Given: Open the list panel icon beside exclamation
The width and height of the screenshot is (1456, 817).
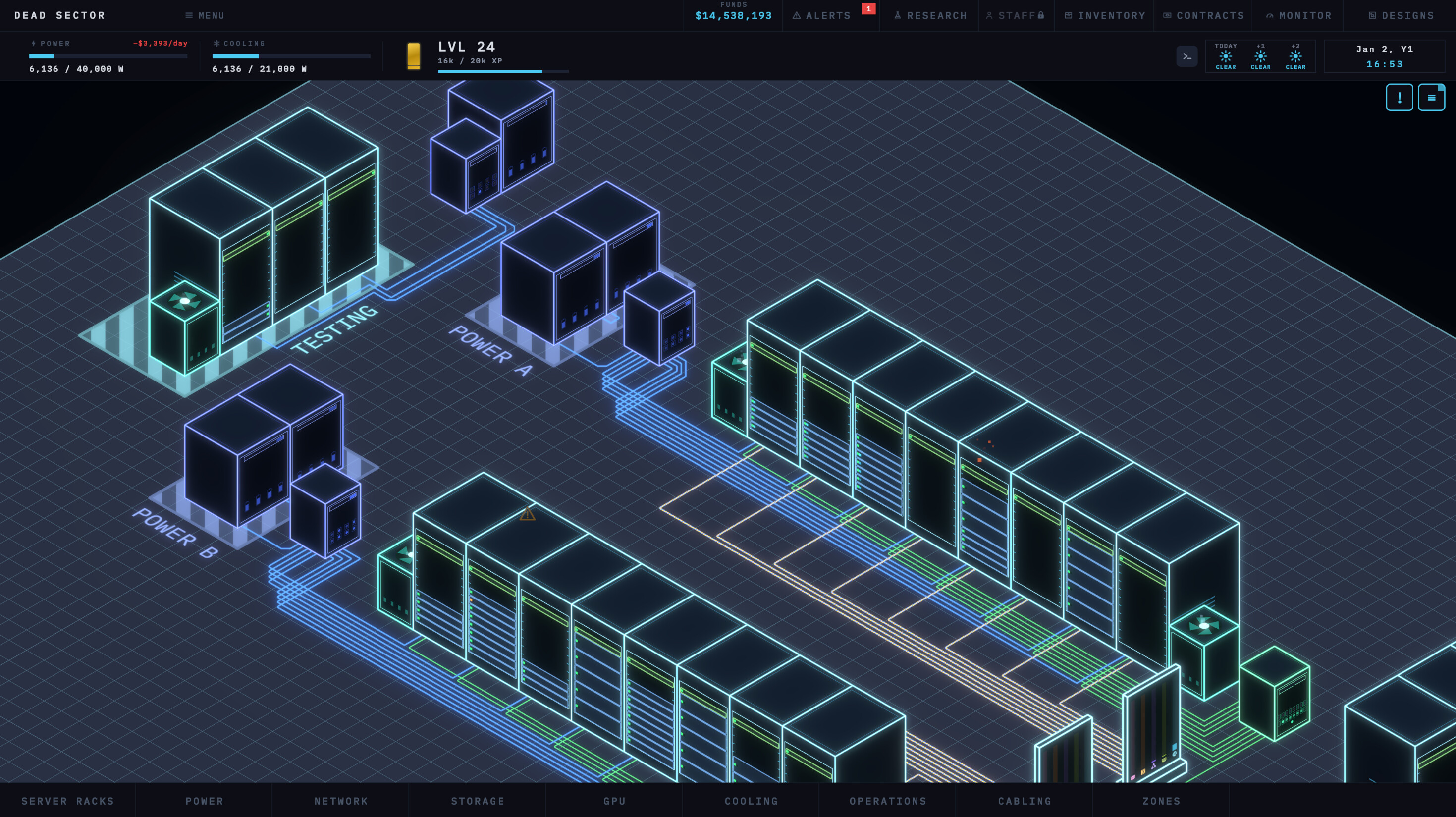Looking at the screenshot, I should [1431, 97].
